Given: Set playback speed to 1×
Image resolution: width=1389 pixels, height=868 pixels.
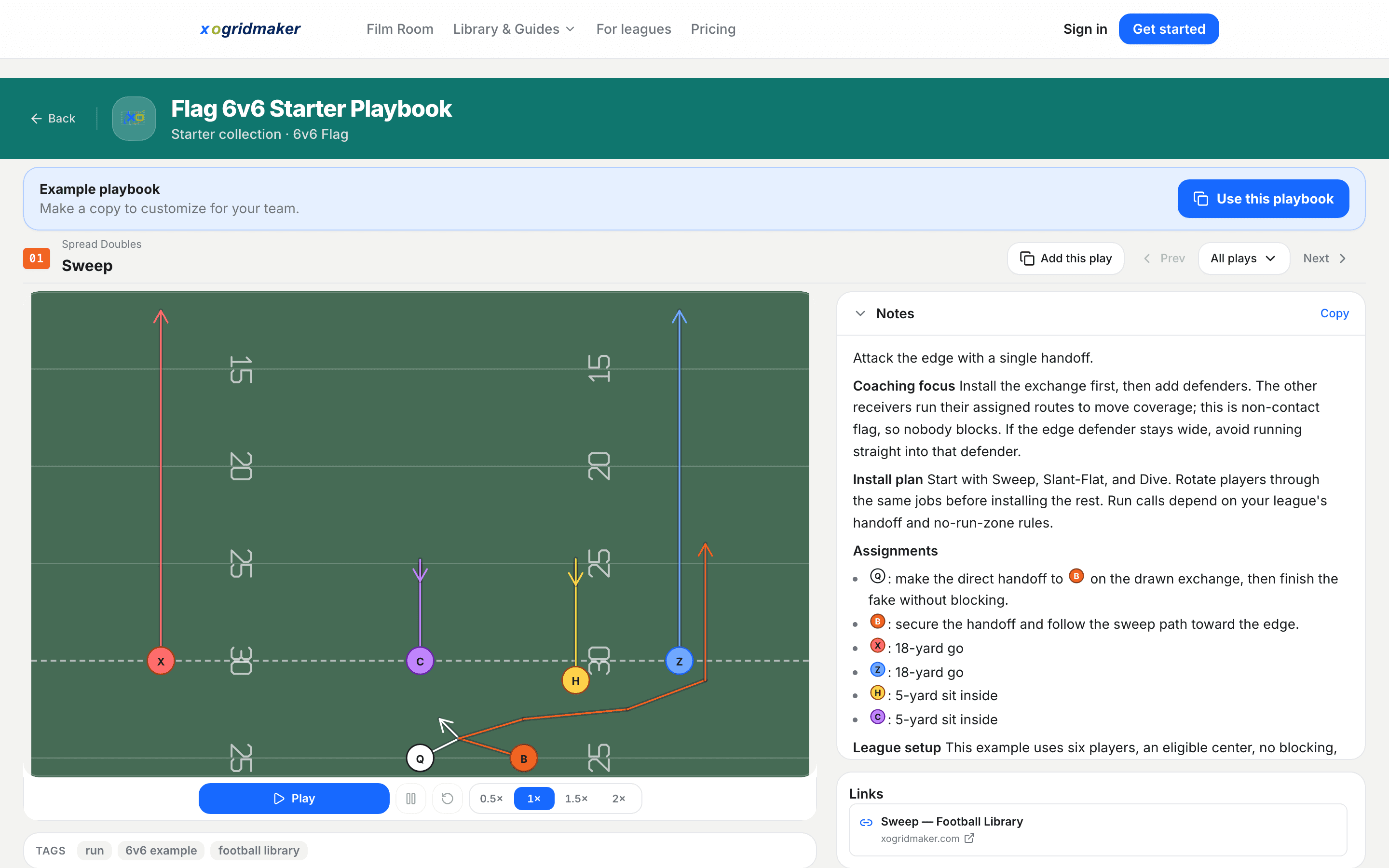Looking at the screenshot, I should [x=534, y=799].
